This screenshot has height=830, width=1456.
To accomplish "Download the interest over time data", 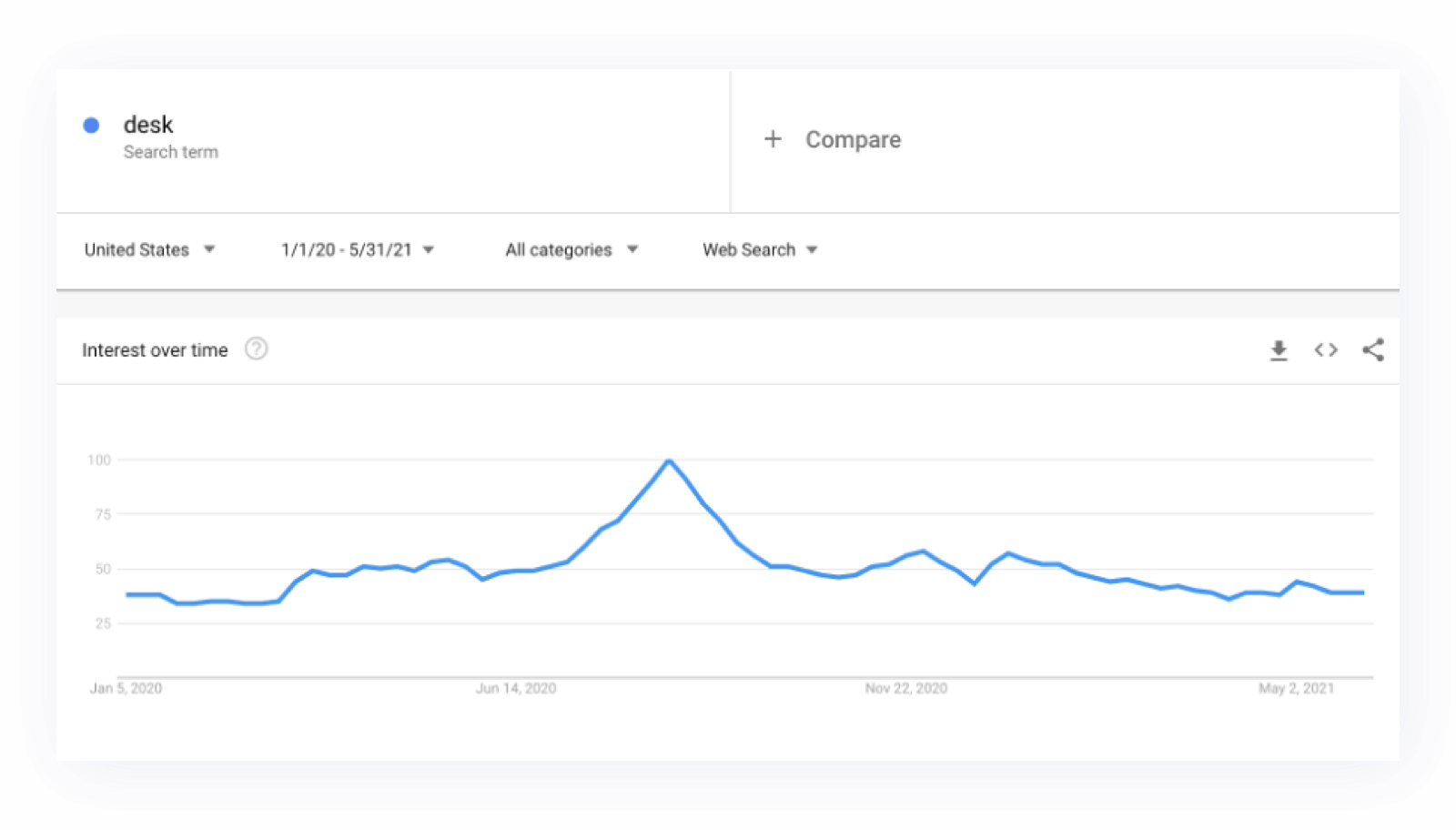I will 1279,350.
